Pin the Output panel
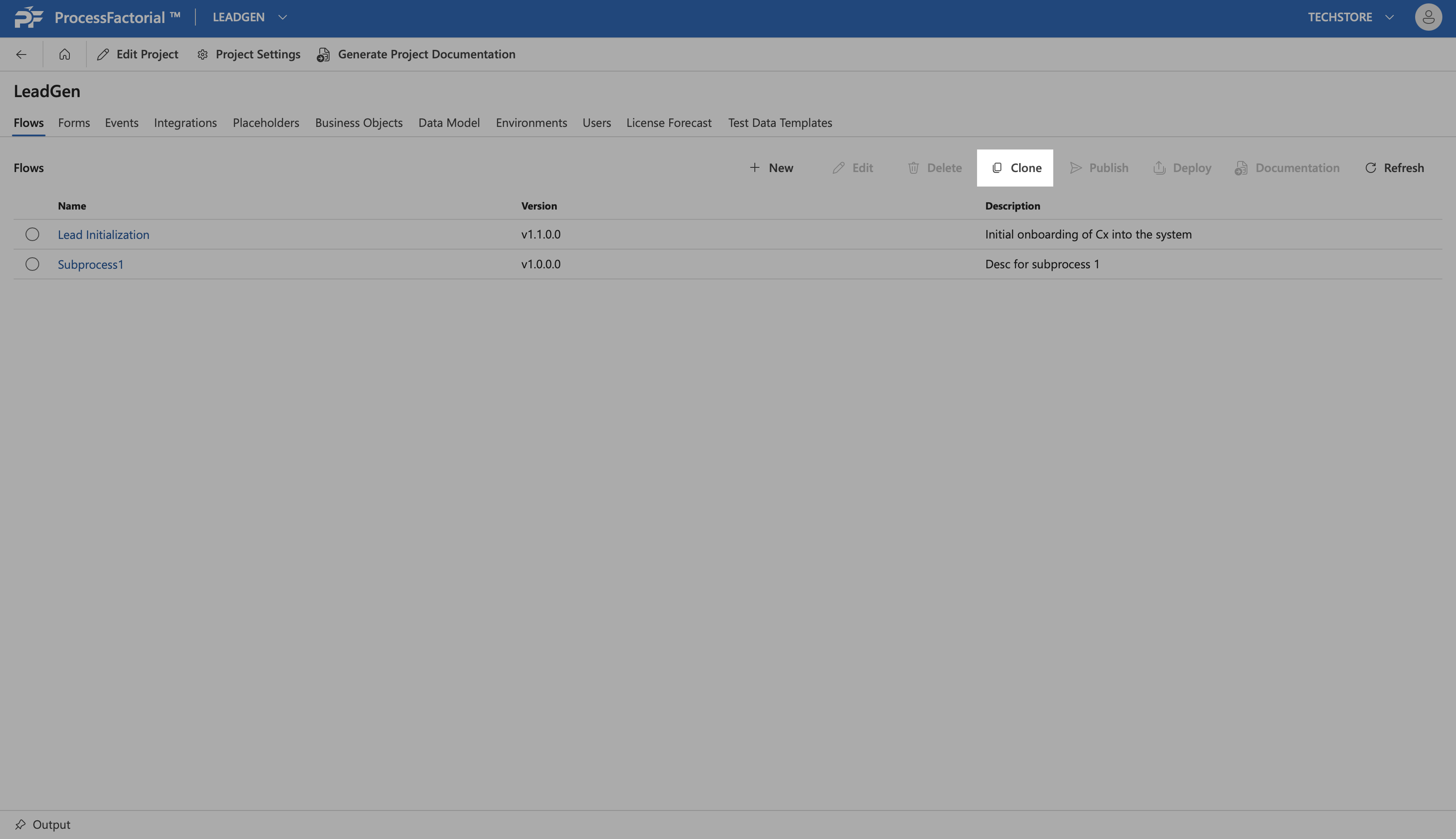1456x839 pixels. (x=21, y=824)
